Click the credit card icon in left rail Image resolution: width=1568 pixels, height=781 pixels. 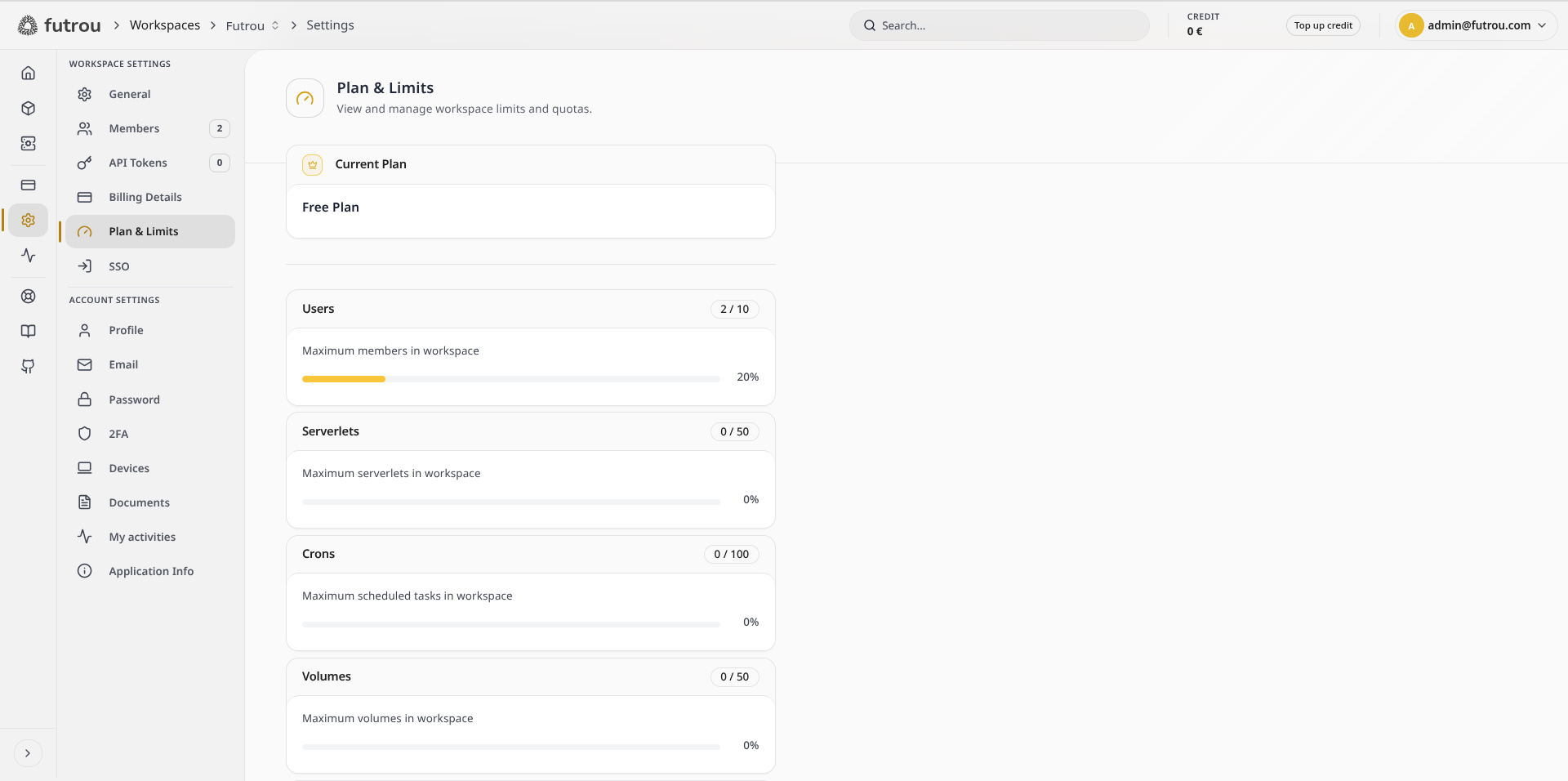(28, 185)
